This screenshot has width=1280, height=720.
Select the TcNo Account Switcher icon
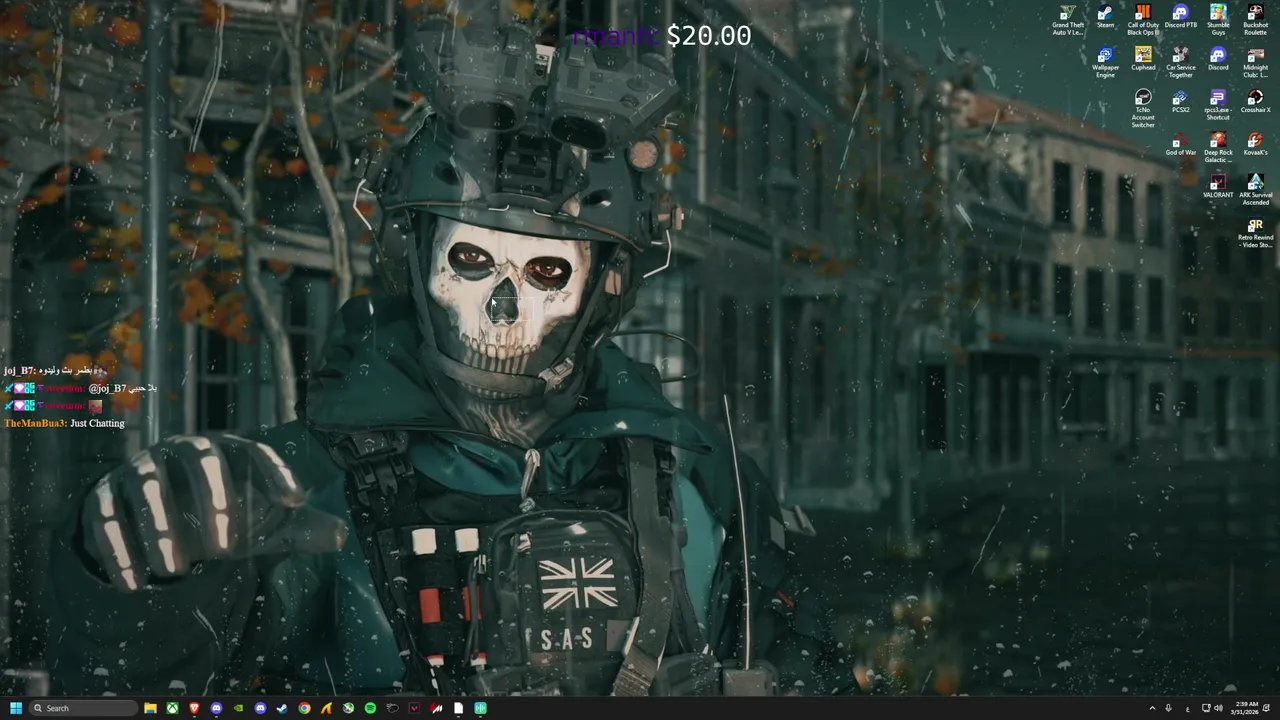(x=1143, y=109)
